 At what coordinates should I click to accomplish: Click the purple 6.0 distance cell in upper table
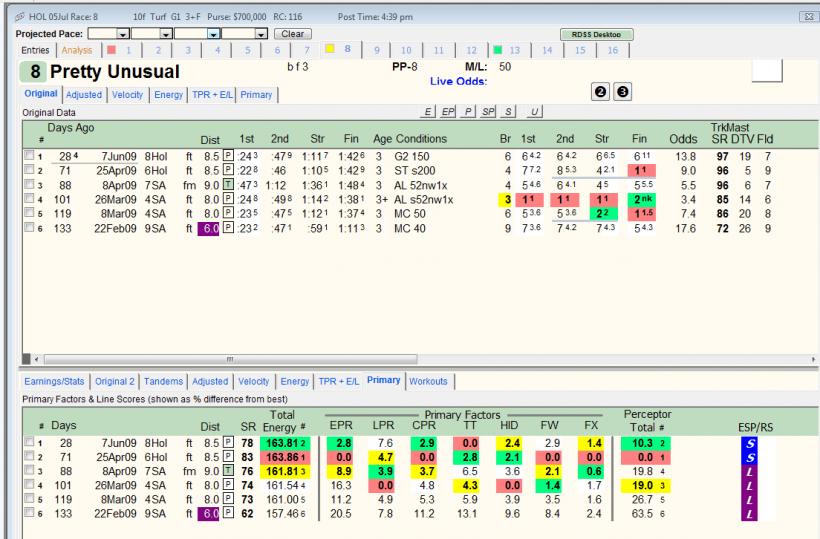(x=208, y=228)
